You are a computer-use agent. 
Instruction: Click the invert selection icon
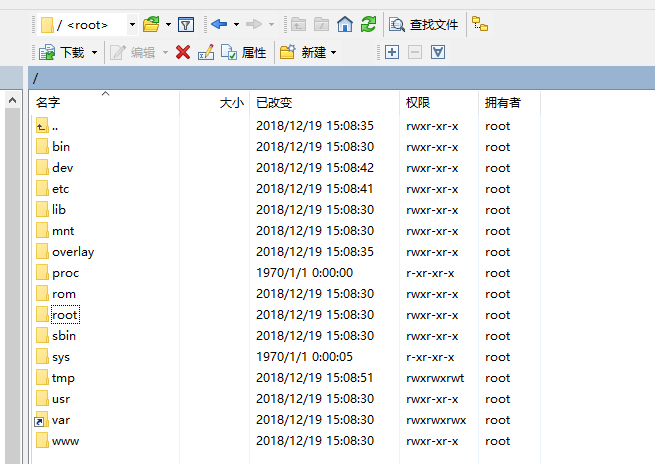coord(438,52)
